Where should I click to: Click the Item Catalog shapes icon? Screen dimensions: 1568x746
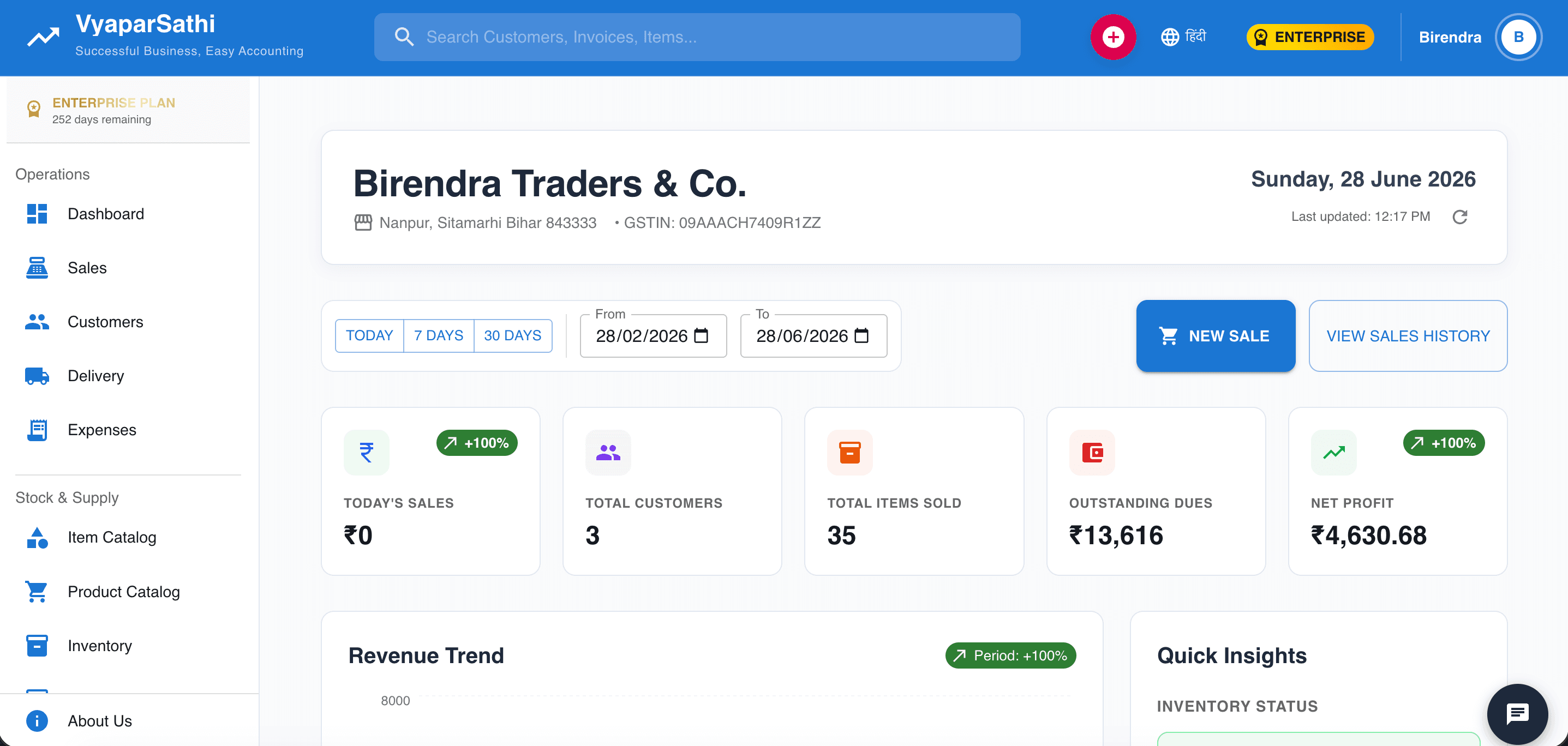[x=37, y=538]
